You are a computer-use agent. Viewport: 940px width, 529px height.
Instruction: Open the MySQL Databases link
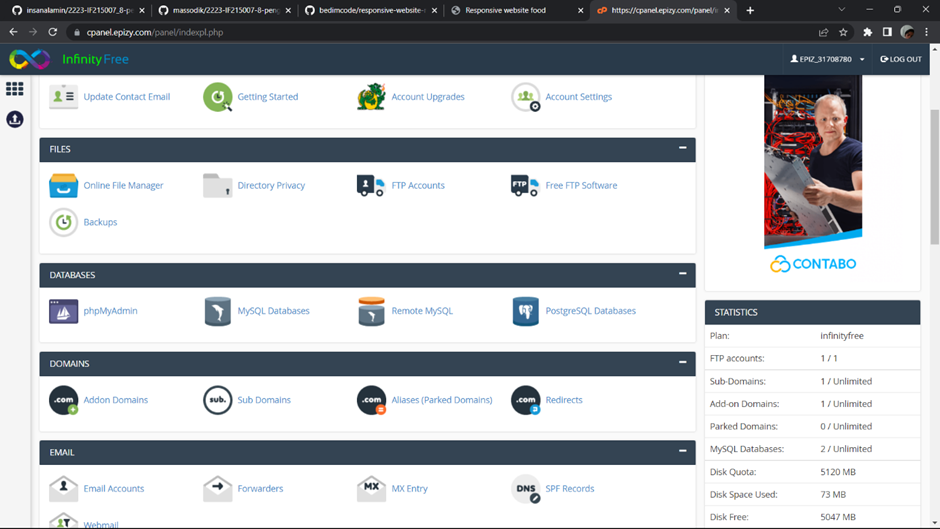(273, 311)
